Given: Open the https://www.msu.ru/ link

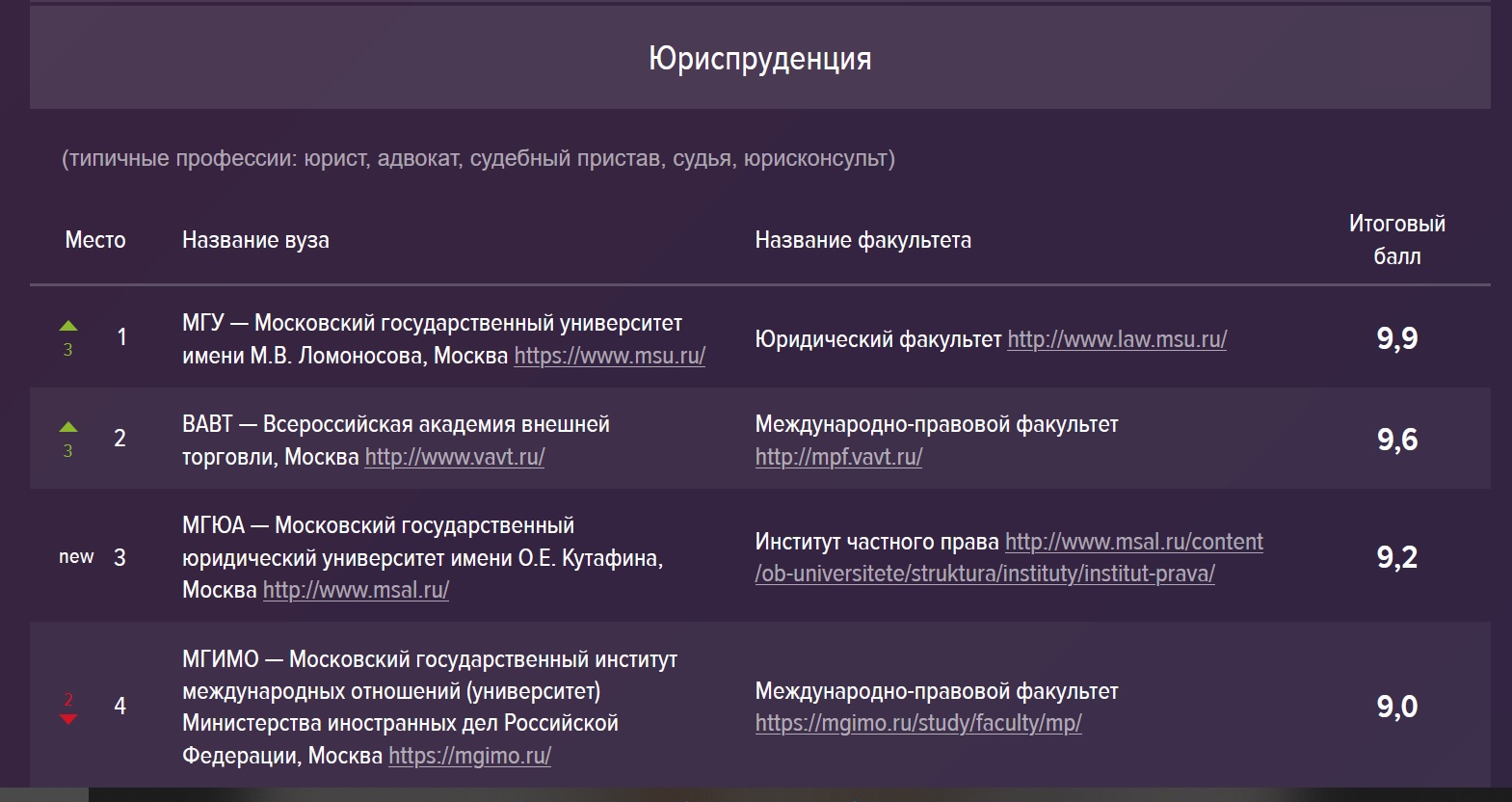Looking at the screenshot, I should pos(609,356).
